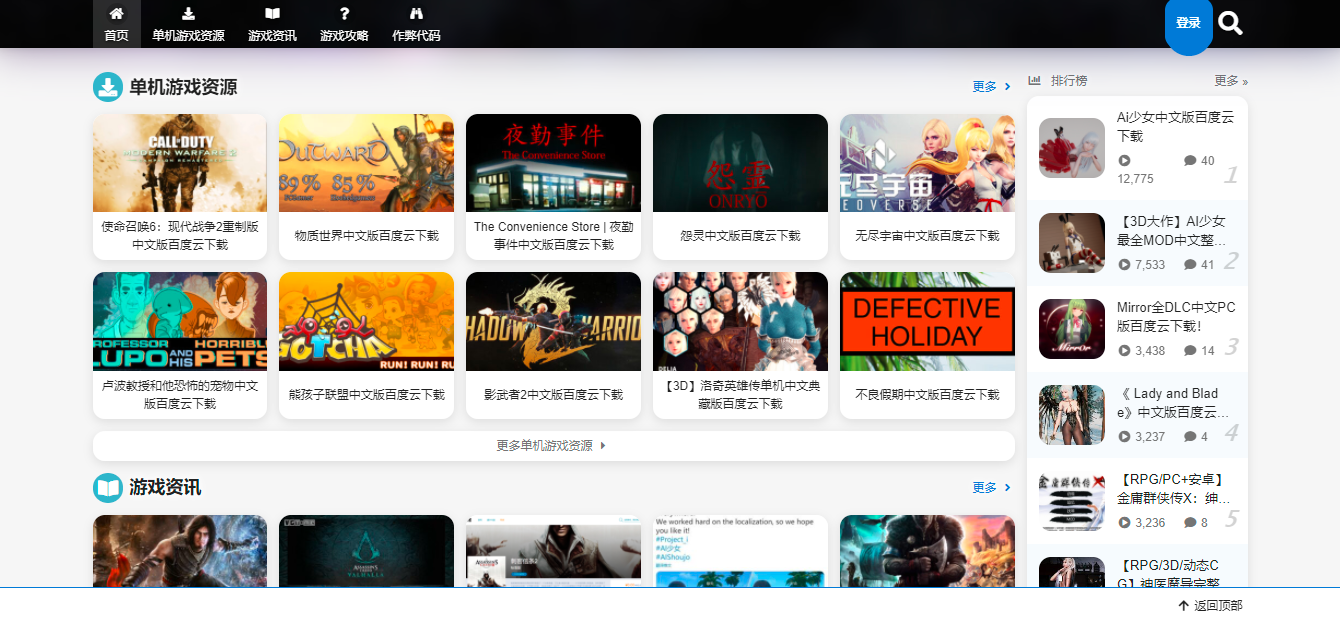The image size is (1340, 621).
Task: Click title 物质世界中文版百度云下载
Action: tap(366, 236)
